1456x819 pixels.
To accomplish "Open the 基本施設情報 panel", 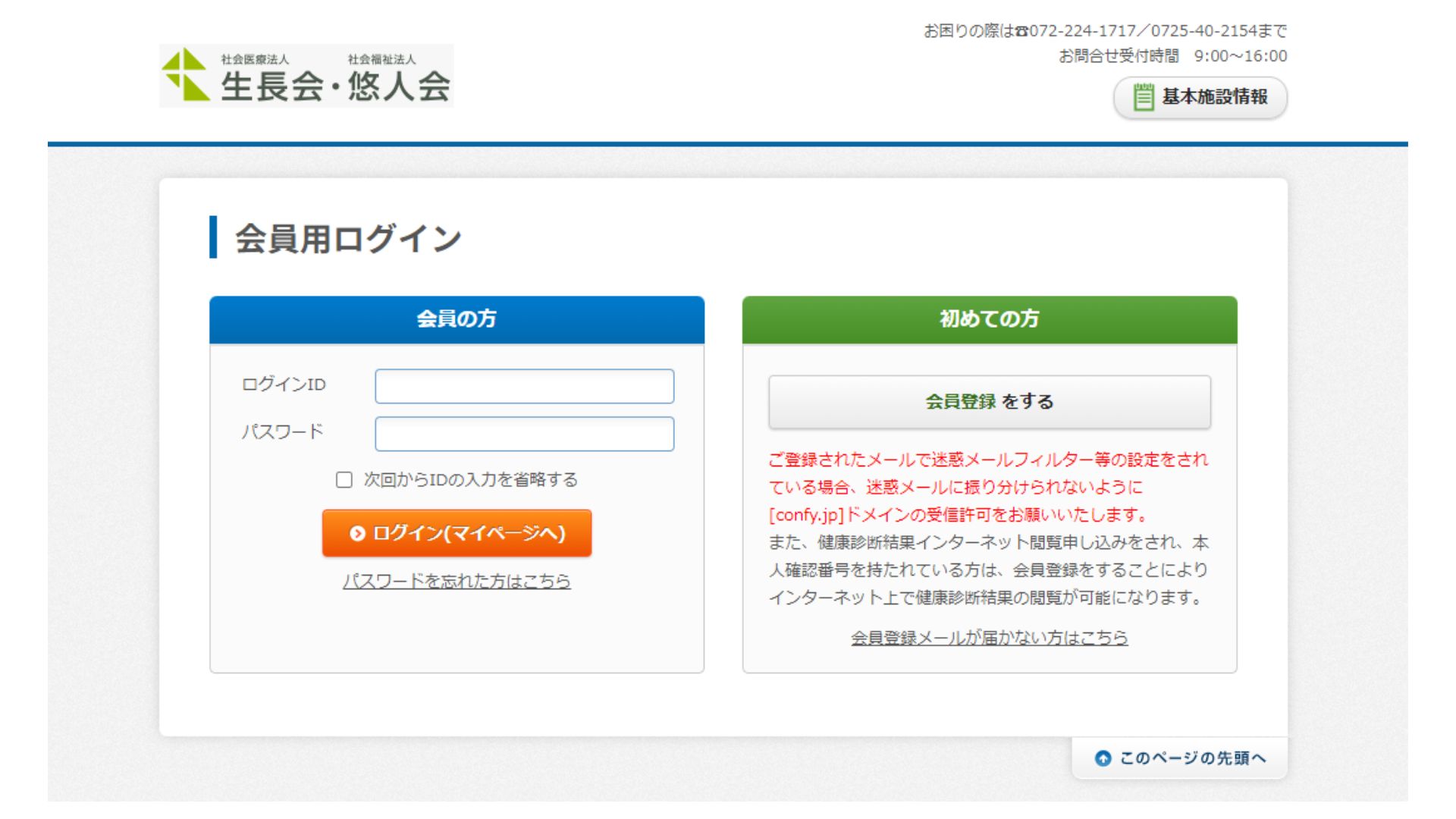I will tap(1200, 98).
